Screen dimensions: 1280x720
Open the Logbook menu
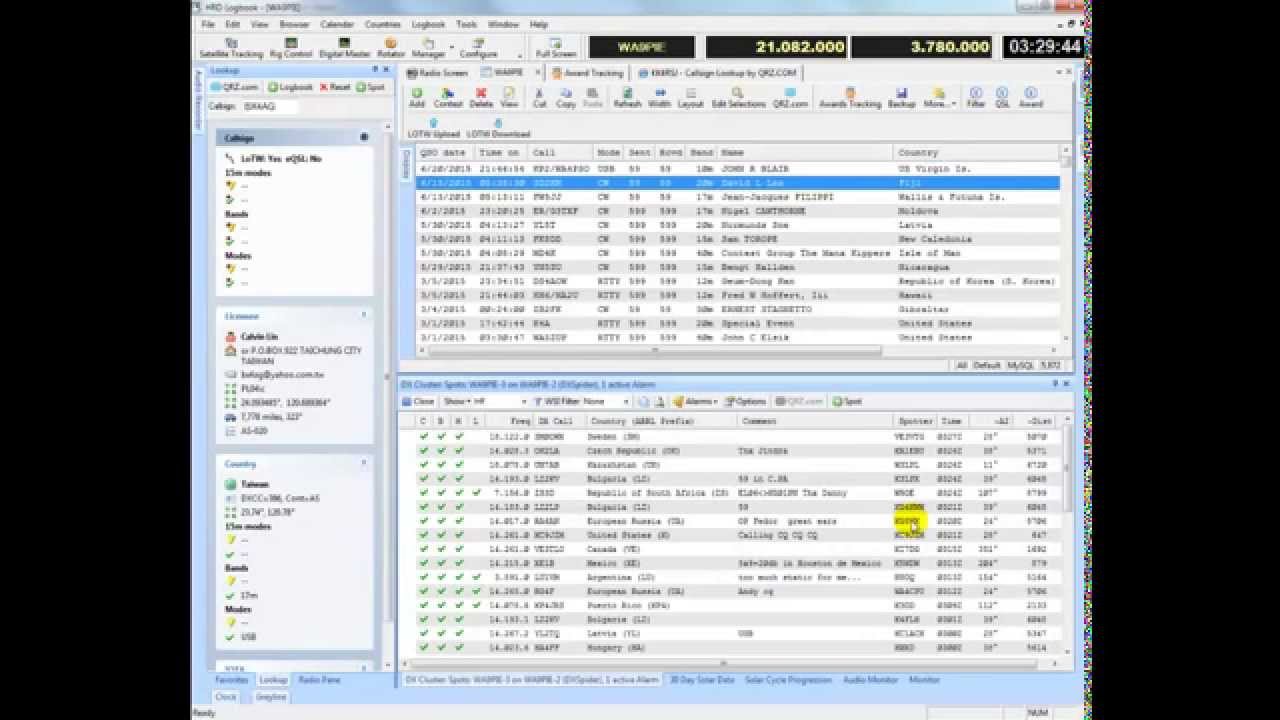point(428,24)
